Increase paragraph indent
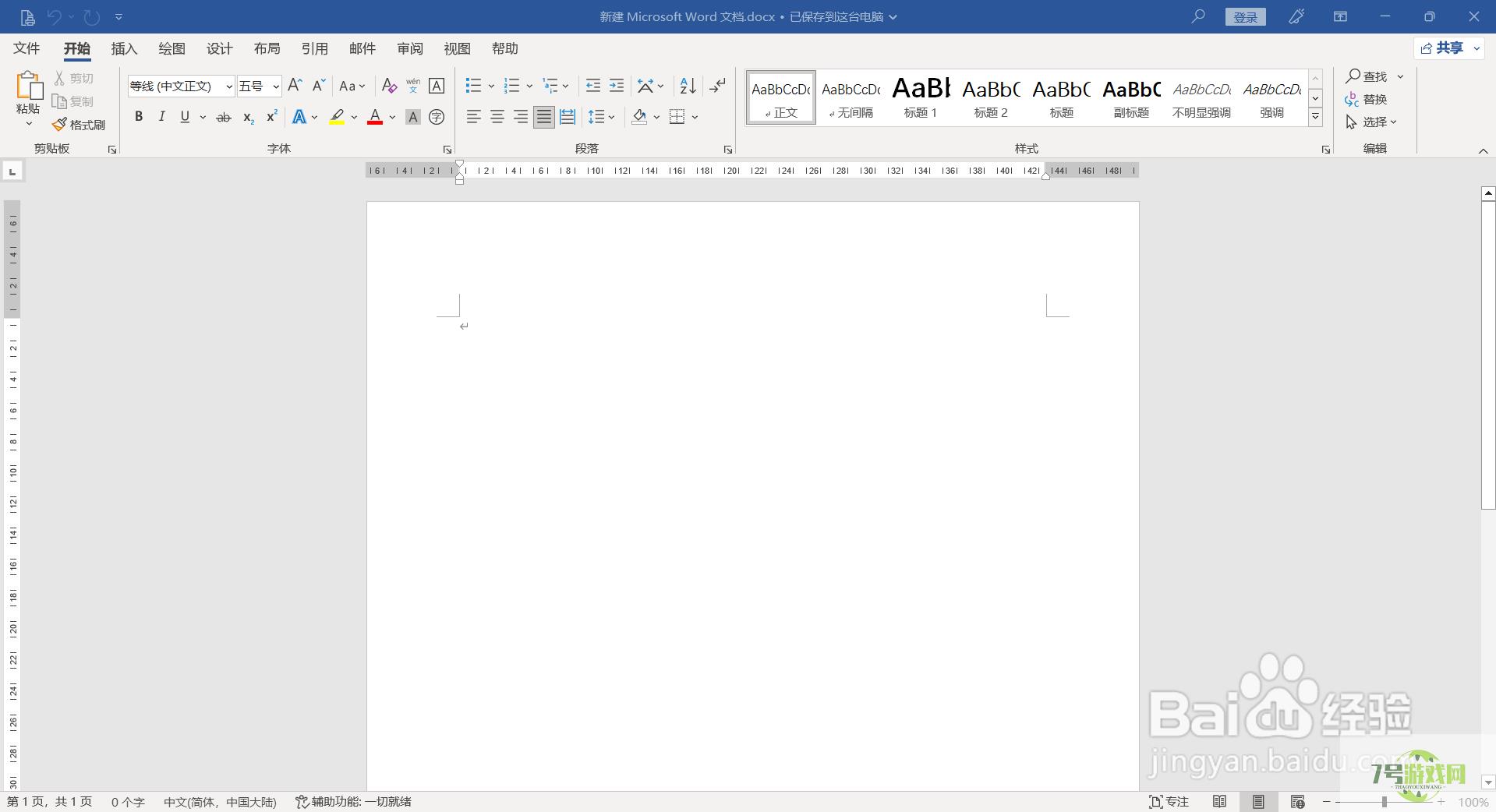 pos(617,86)
